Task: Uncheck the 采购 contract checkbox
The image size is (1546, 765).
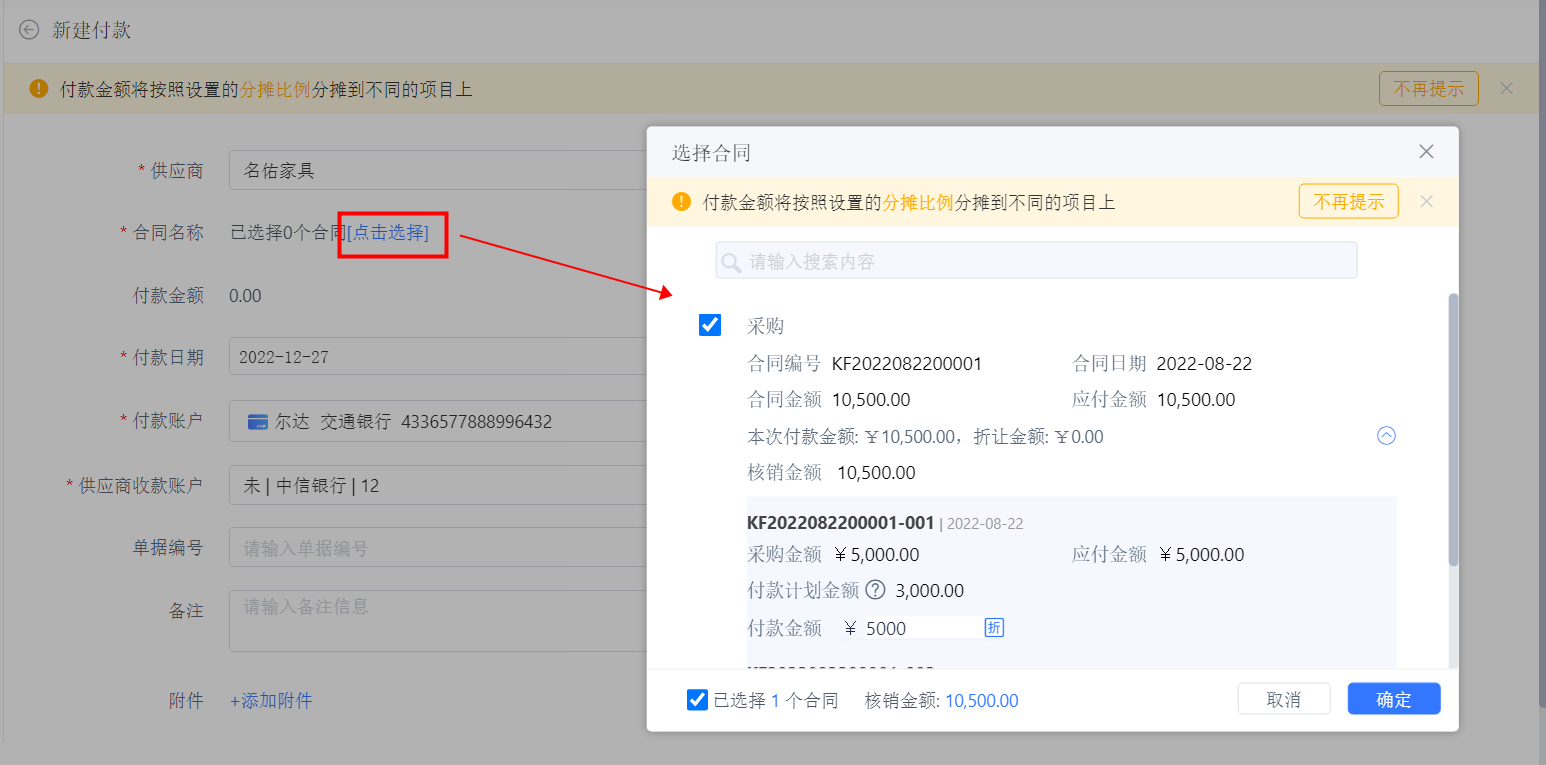Action: tap(710, 325)
